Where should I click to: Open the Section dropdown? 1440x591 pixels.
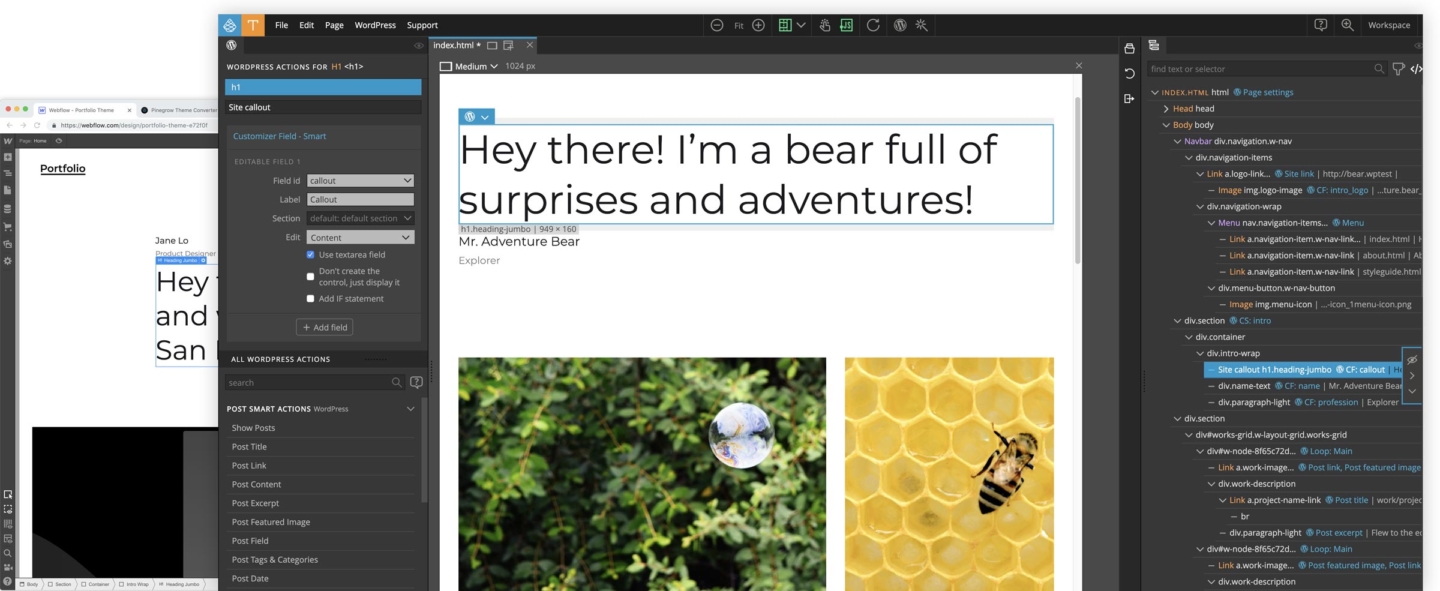pos(360,218)
